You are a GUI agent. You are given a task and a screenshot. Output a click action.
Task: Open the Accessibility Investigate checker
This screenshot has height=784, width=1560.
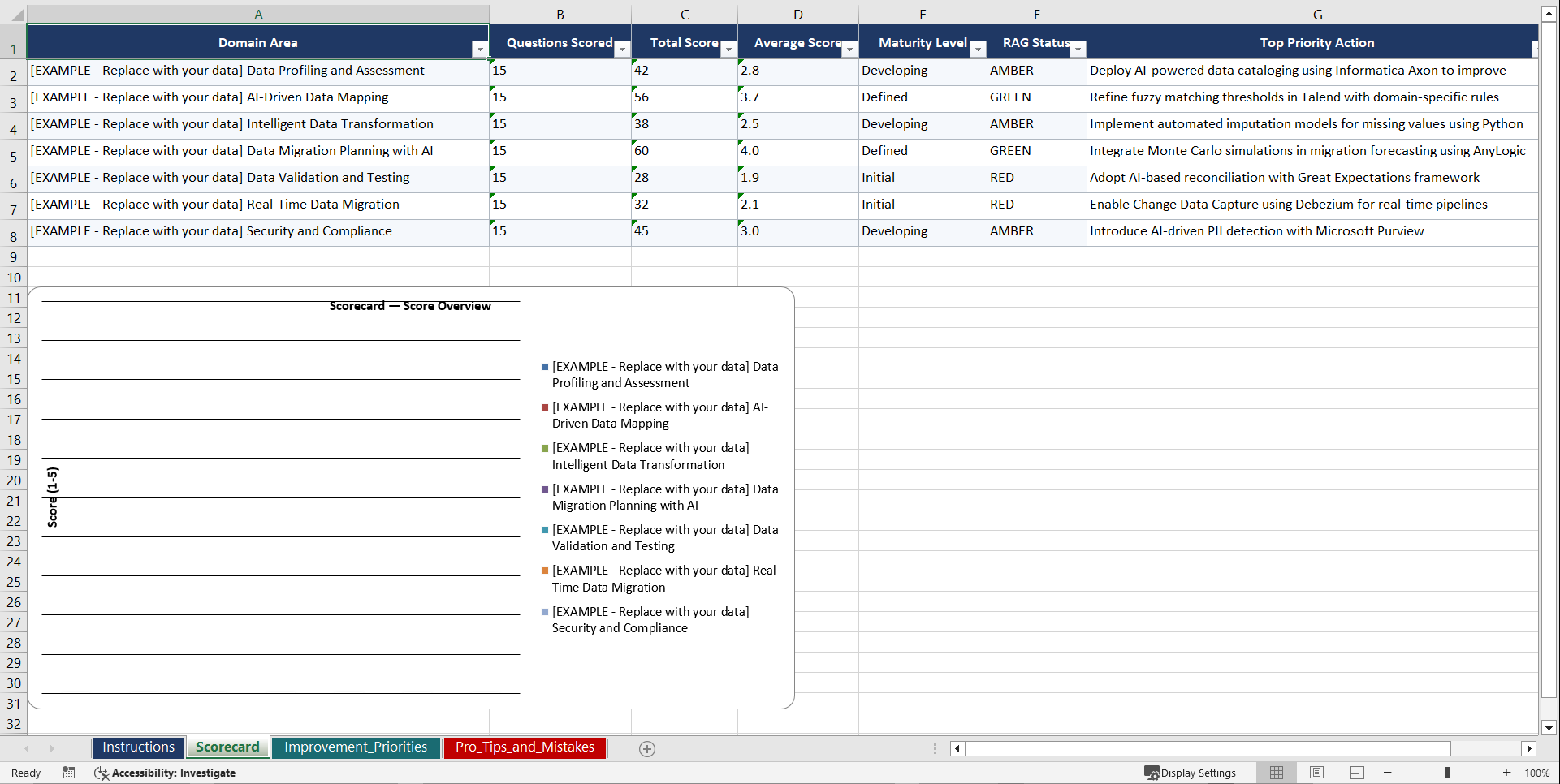(166, 773)
